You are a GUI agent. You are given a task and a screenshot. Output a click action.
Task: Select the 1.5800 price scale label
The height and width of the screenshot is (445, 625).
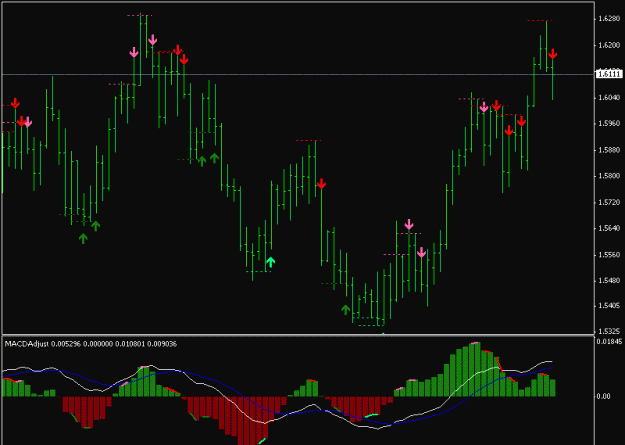click(607, 176)
